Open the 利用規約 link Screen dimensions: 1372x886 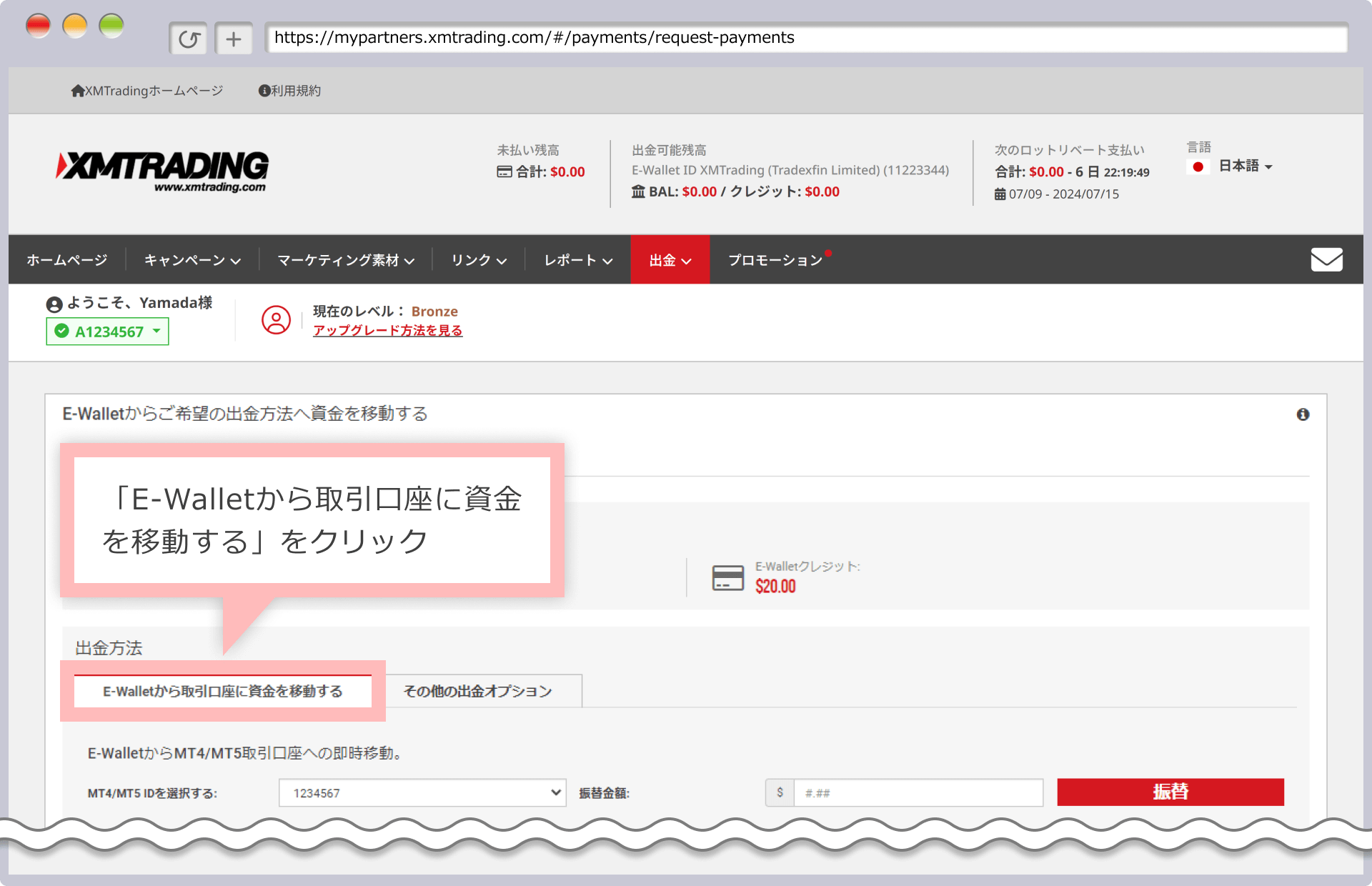(289, 91)
